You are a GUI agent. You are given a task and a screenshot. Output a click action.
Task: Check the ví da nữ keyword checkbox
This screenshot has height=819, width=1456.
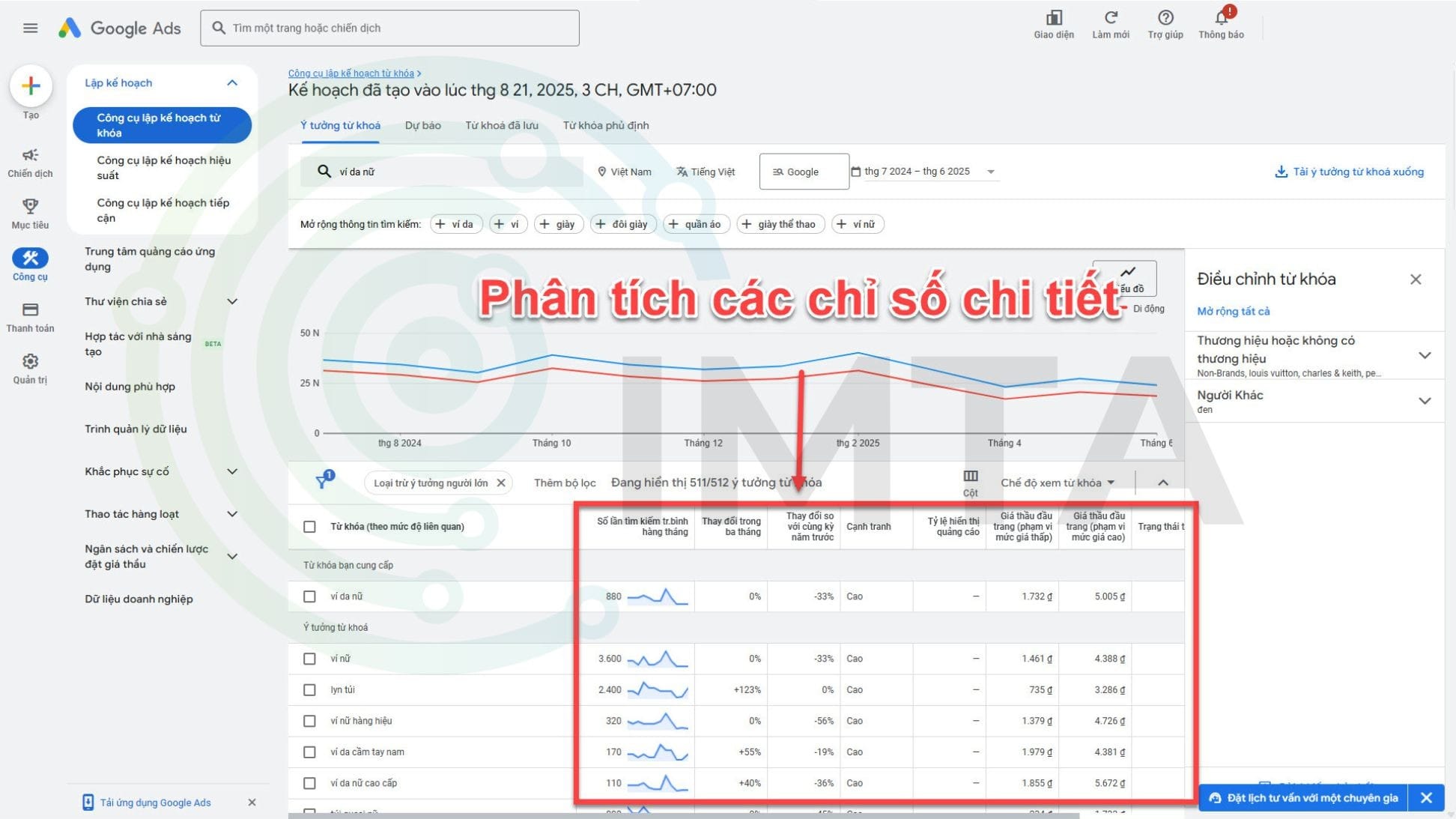pos(309,596)
